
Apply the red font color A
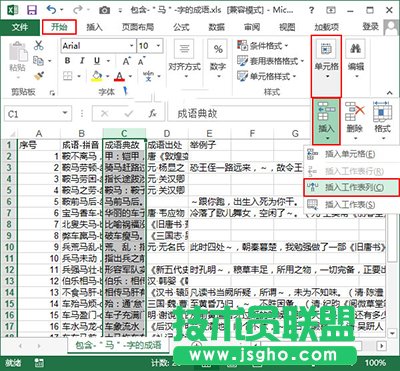pos(119,76)
